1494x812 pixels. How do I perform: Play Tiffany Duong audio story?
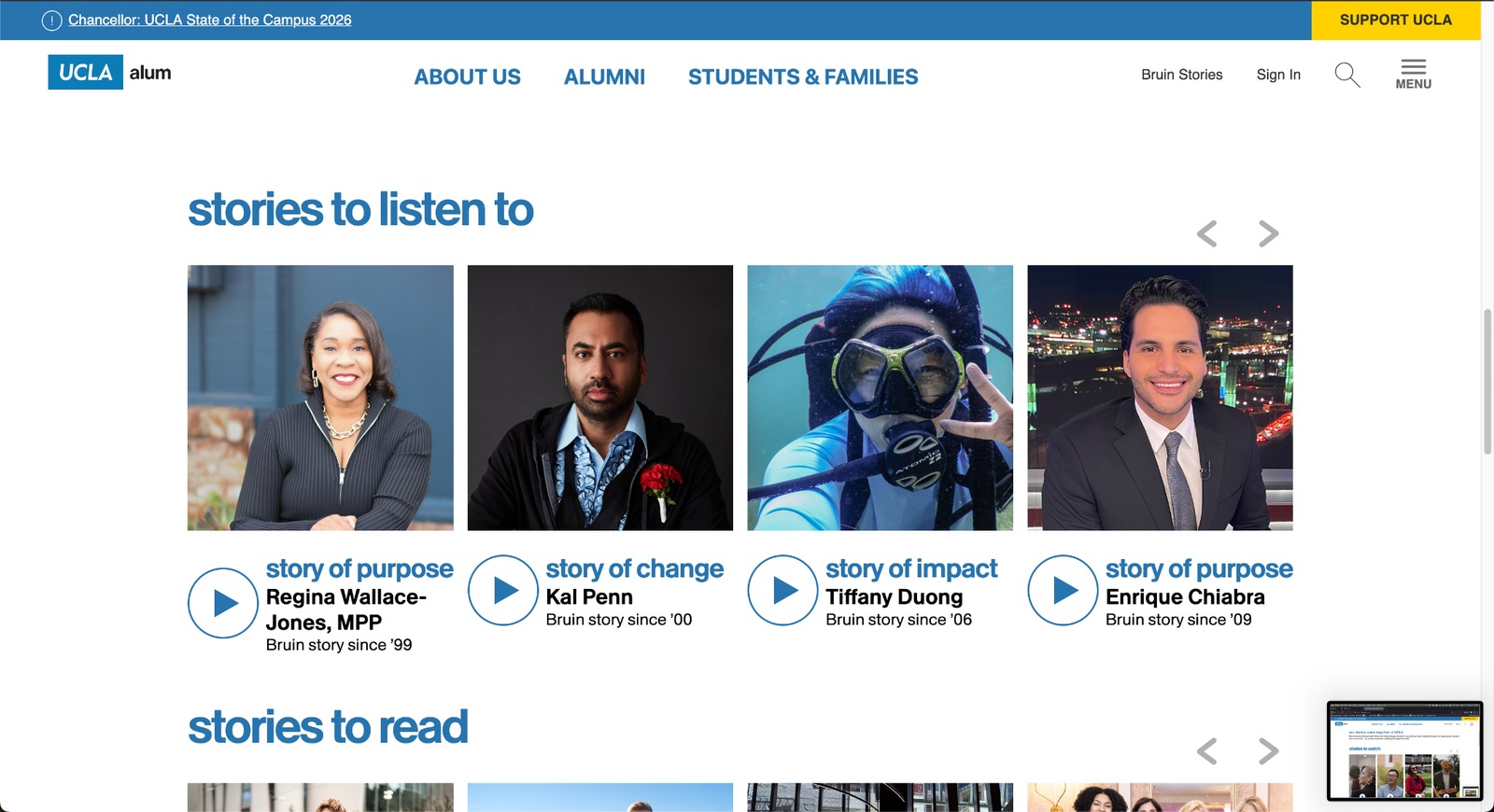pyautogui.click(x=782, y=590)
